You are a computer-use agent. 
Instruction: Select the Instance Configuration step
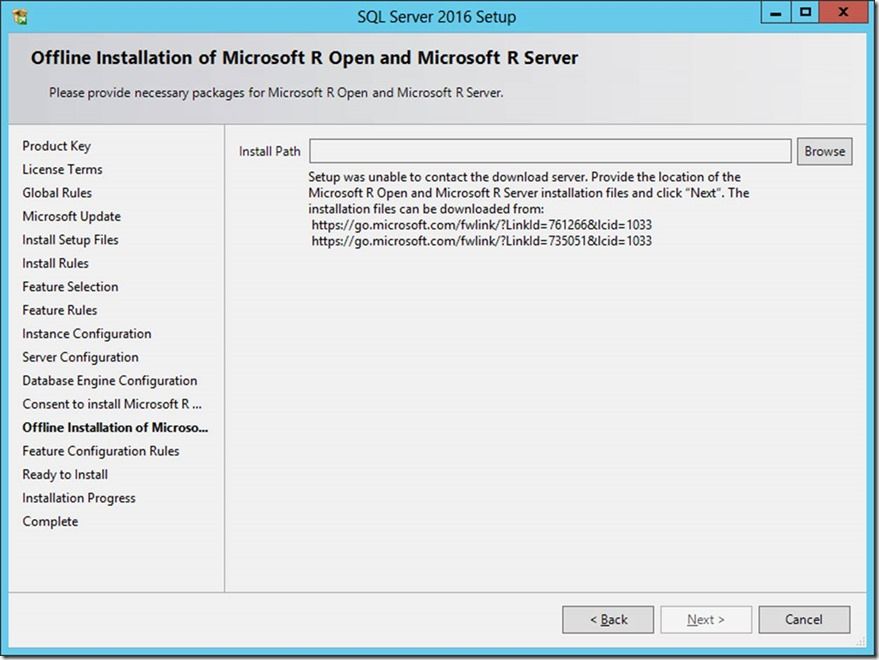(x=87, y=334)
